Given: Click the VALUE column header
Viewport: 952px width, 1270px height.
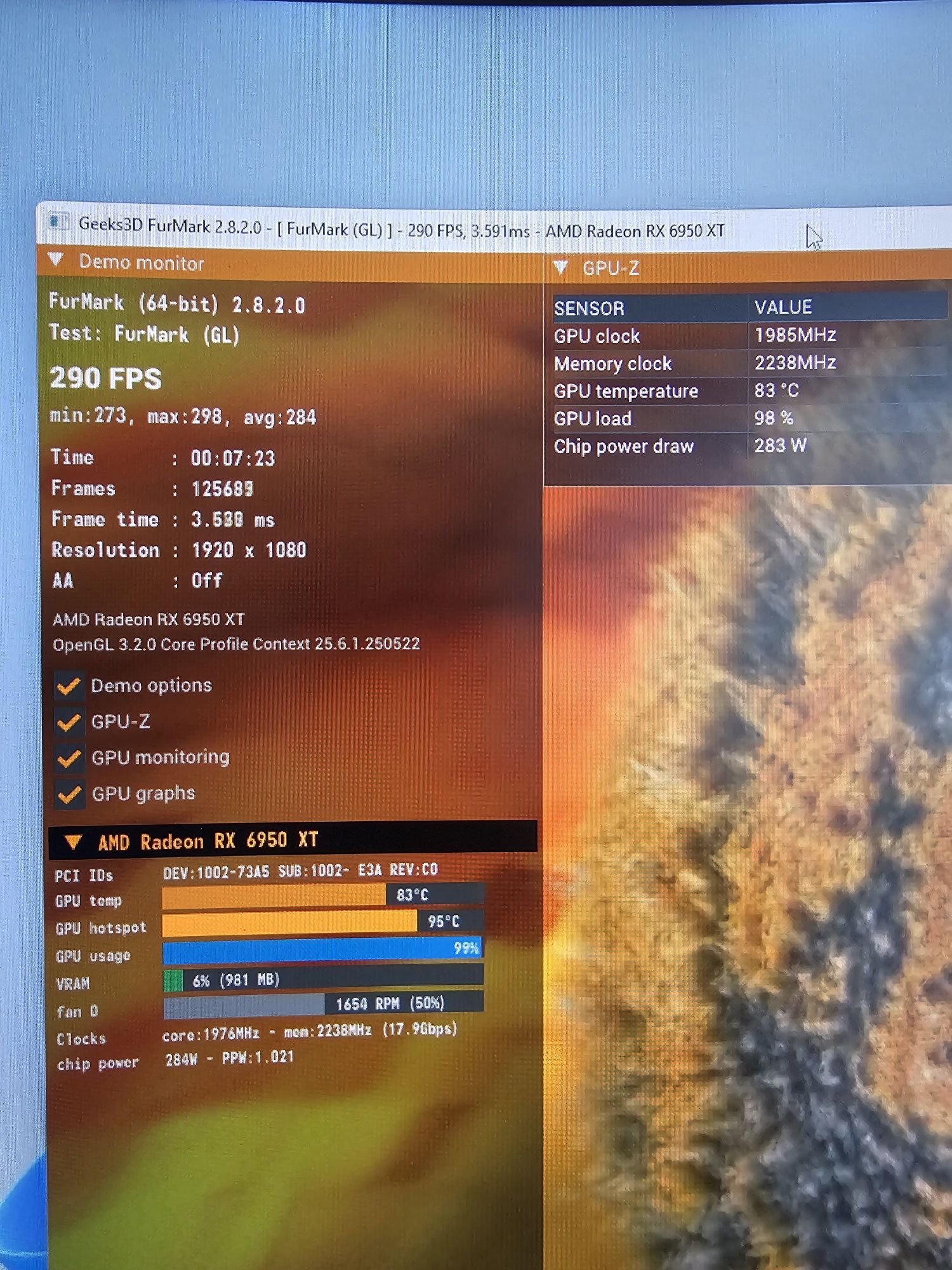Looking at the screenshot, I should pos(848,307).
